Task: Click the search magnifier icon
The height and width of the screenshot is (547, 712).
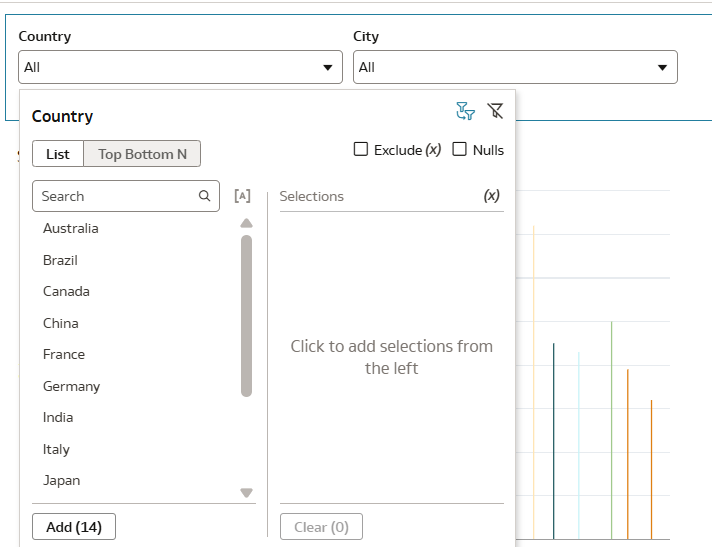Action: tap(205, 196)
